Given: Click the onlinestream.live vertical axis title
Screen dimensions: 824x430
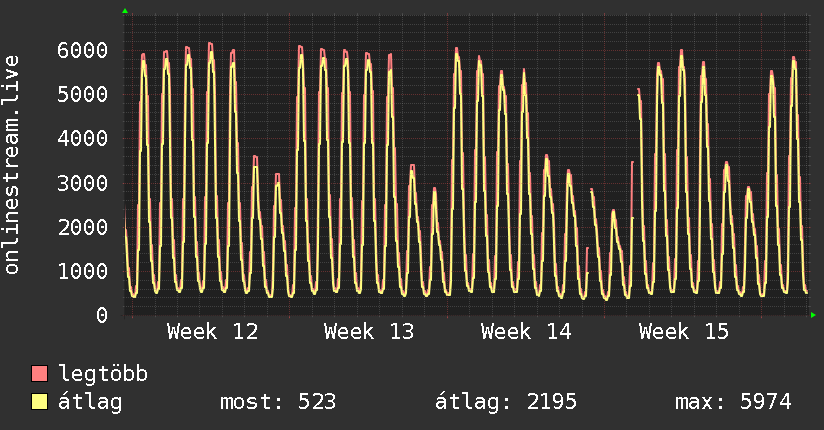Looking at the screenshot, I should pos(12,165).
